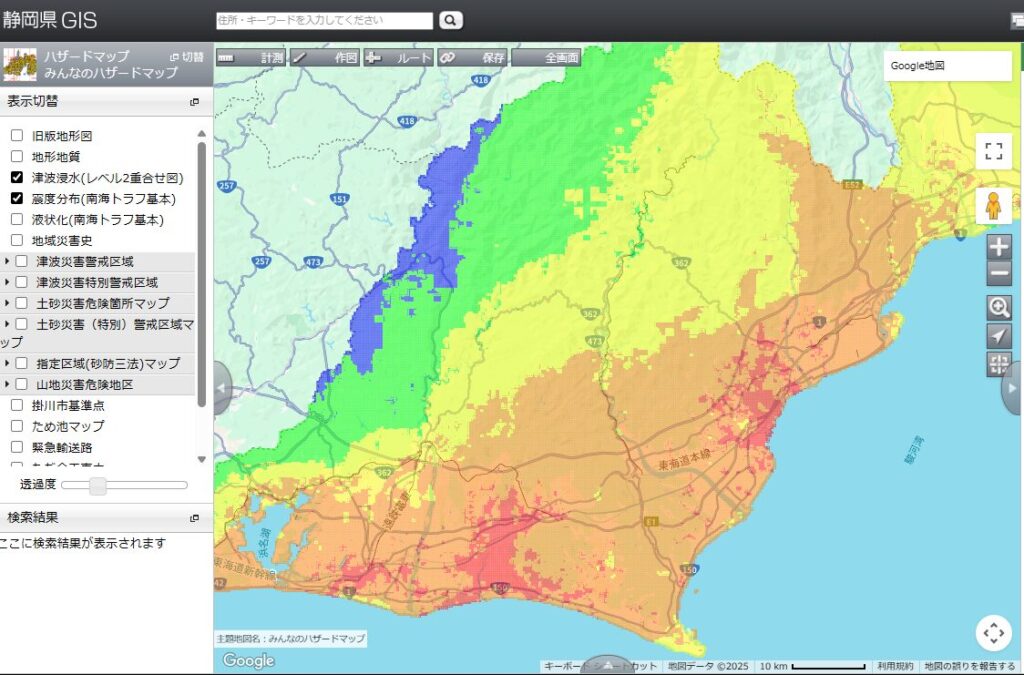Uncheck 津波浸水(レベル2重合せ図) layer

coord(17,177)
